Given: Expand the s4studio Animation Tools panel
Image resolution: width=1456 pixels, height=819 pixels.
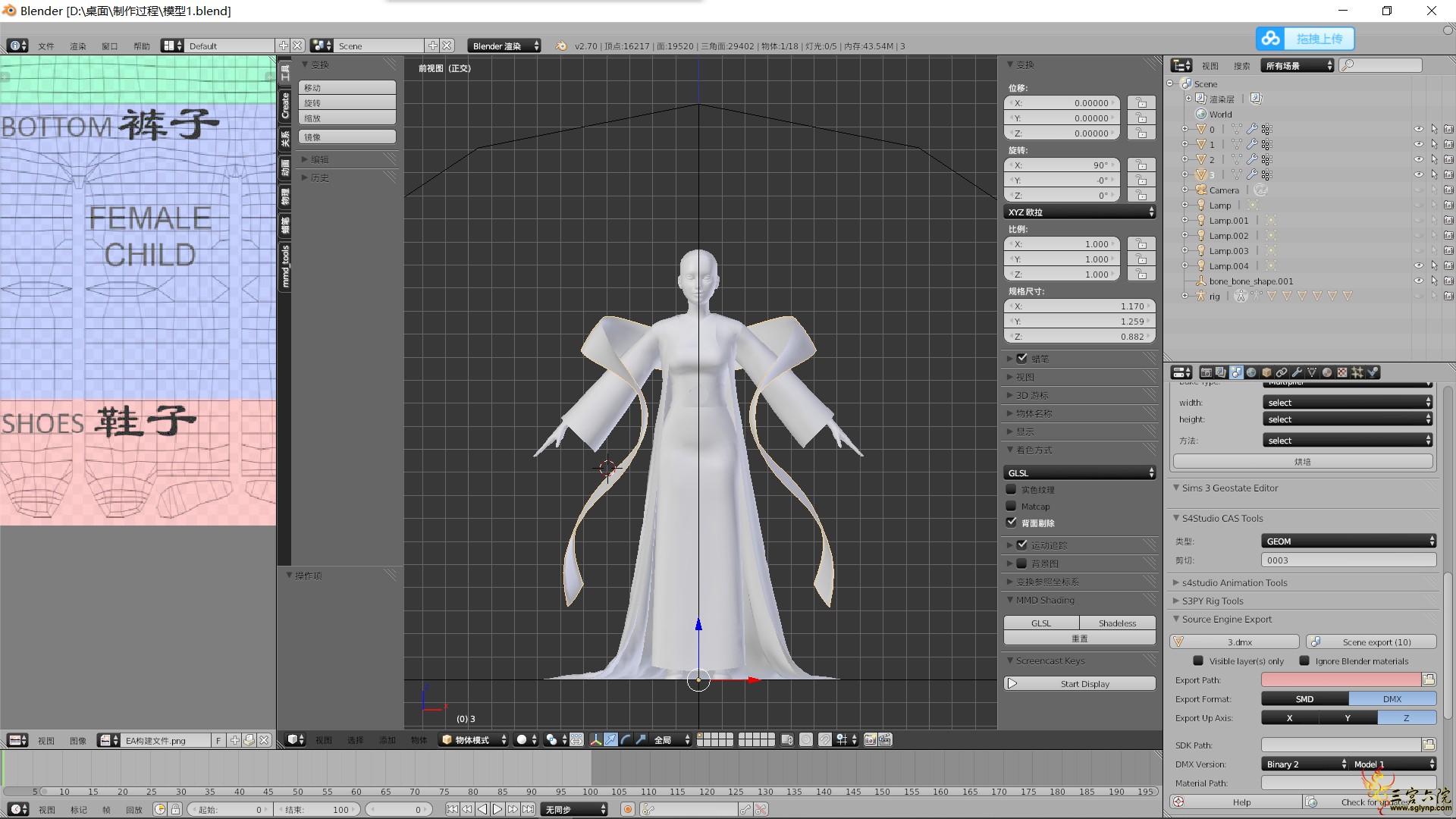Looking at the screenshot, I should 1234,582.
